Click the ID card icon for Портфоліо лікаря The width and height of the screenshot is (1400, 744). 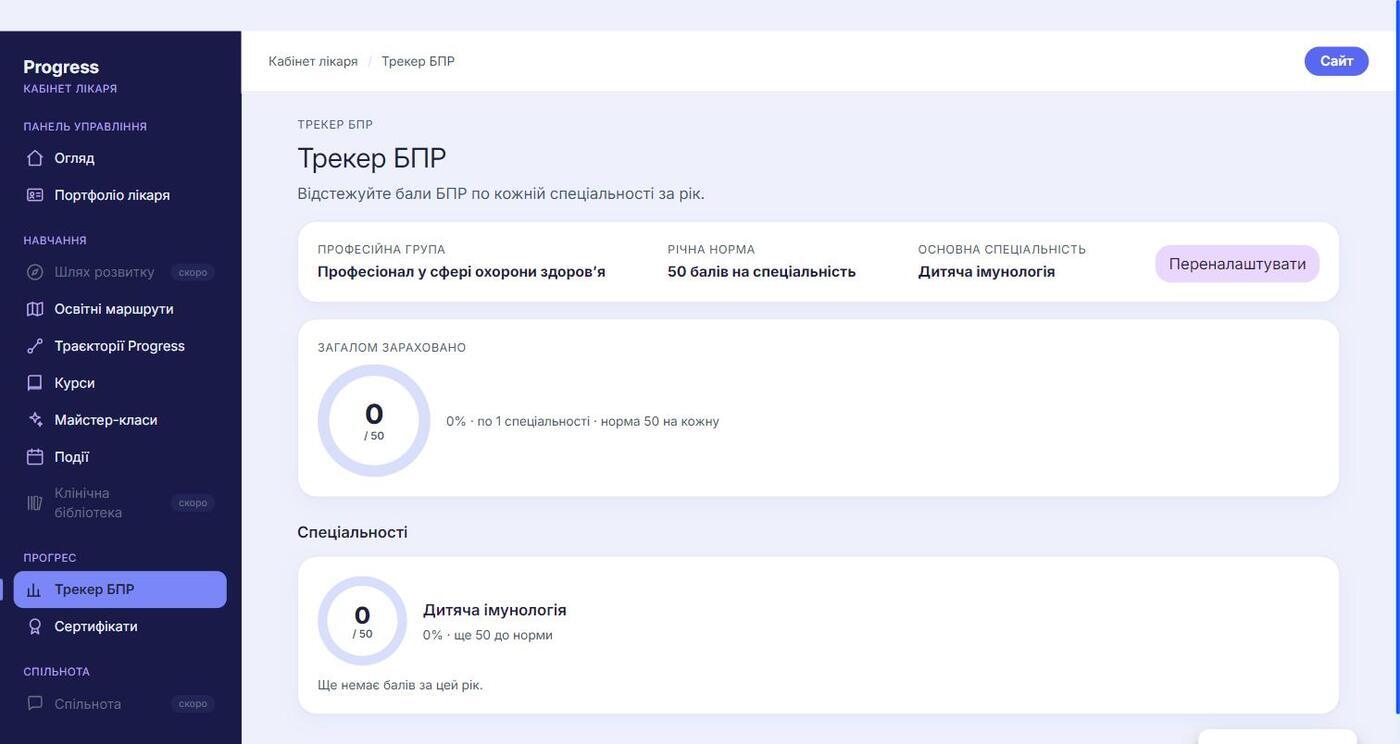pyautogui.click(x=35, y=195)
